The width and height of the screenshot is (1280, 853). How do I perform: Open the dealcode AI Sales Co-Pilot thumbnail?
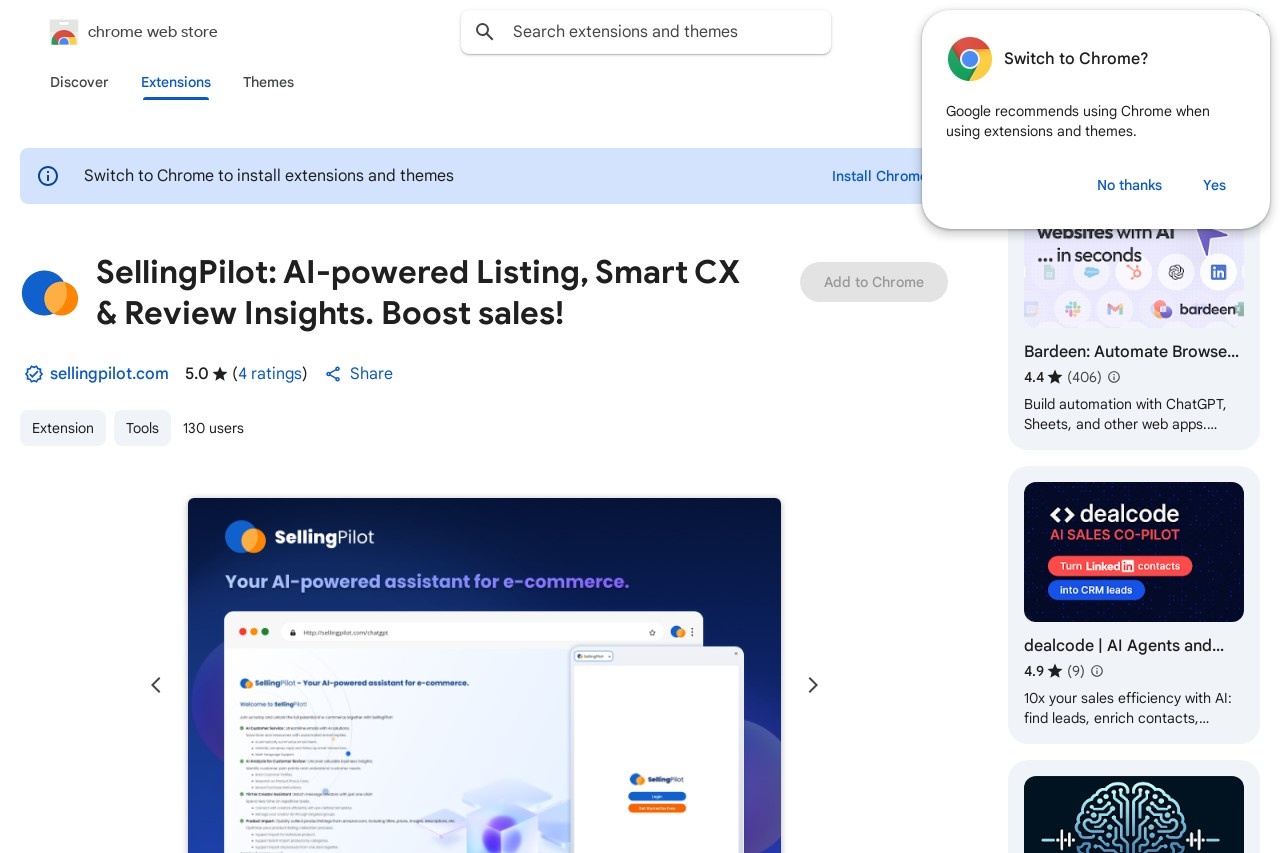1134,552
